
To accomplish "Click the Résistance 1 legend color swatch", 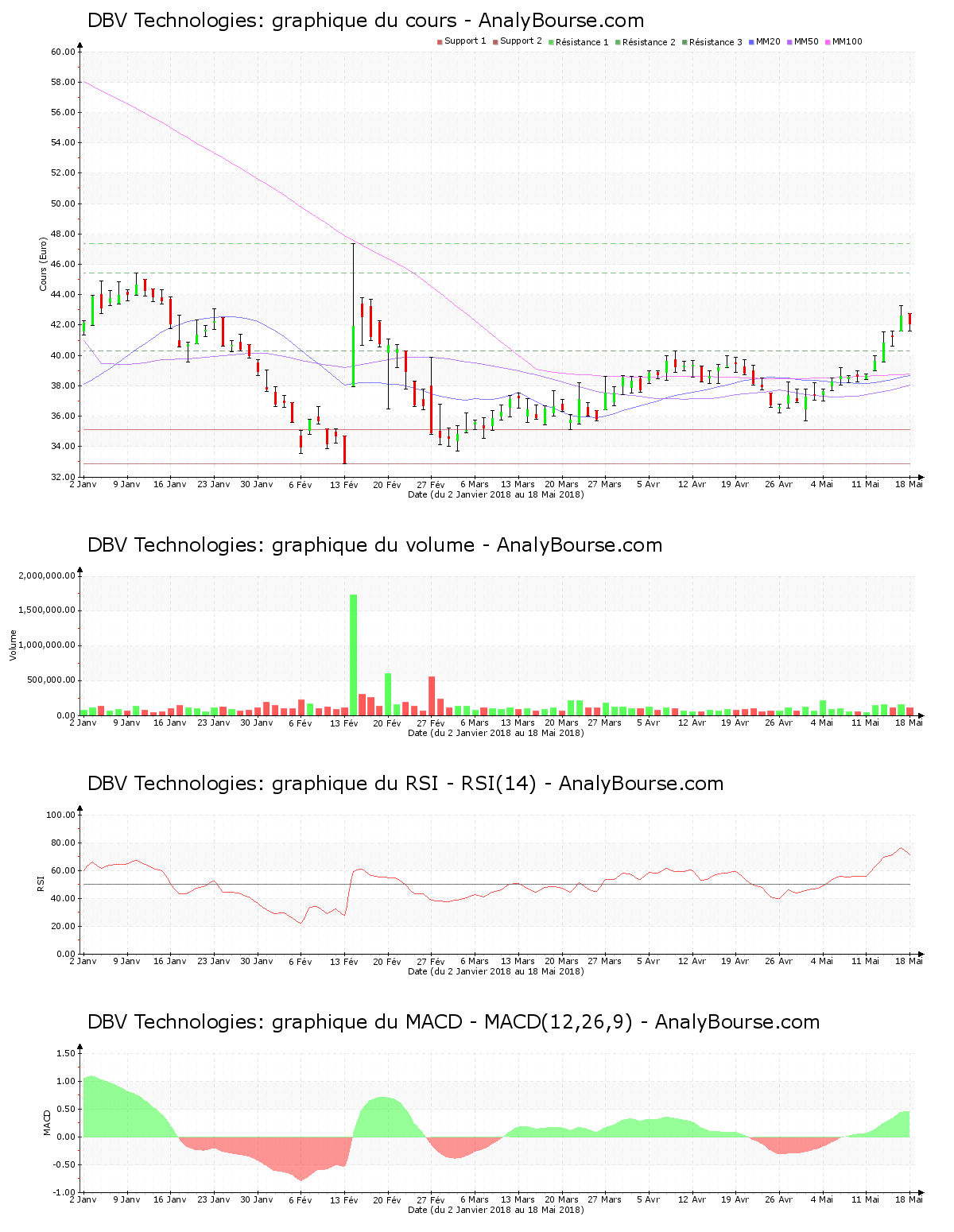I will click(551, 42).
